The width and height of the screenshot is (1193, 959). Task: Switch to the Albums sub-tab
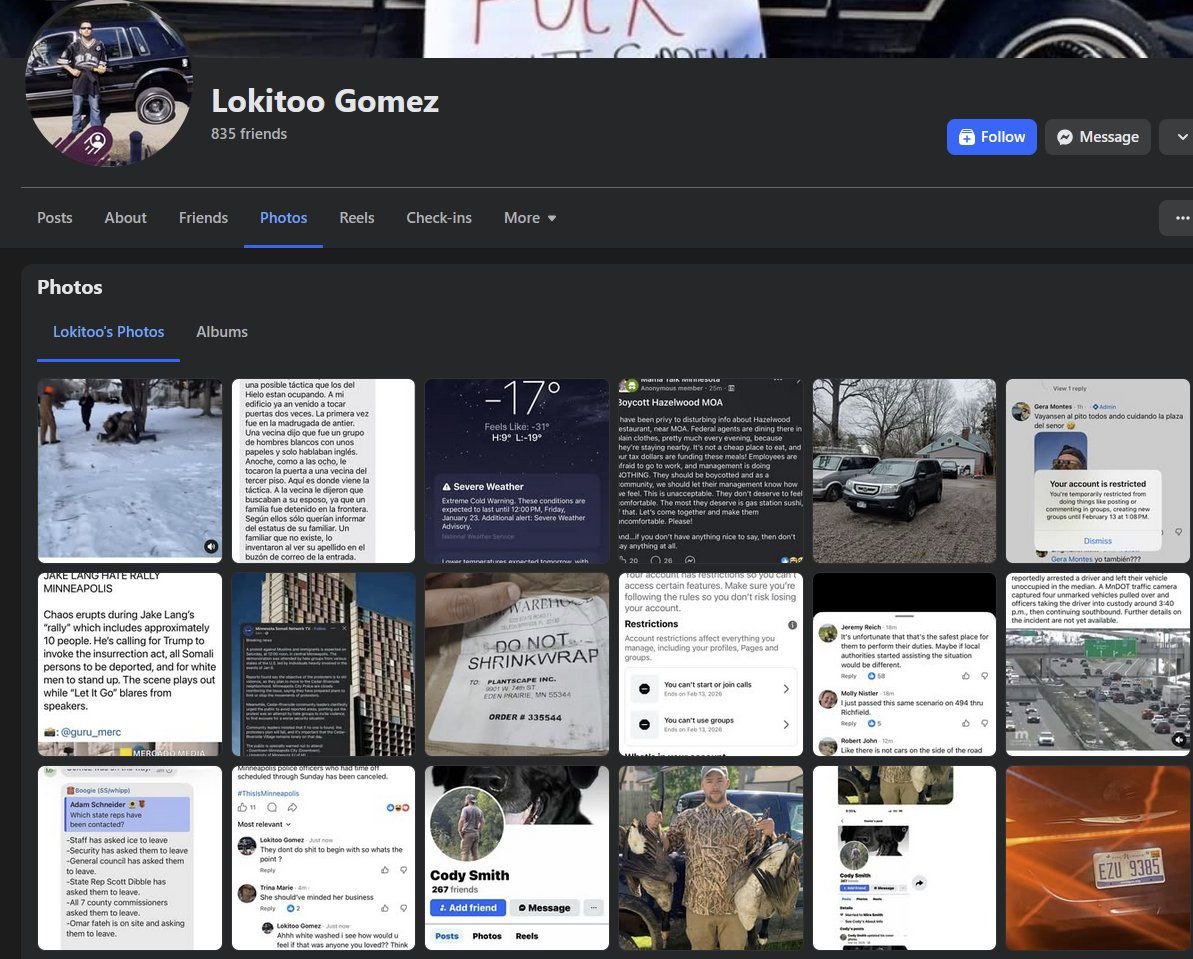point(222,332)
